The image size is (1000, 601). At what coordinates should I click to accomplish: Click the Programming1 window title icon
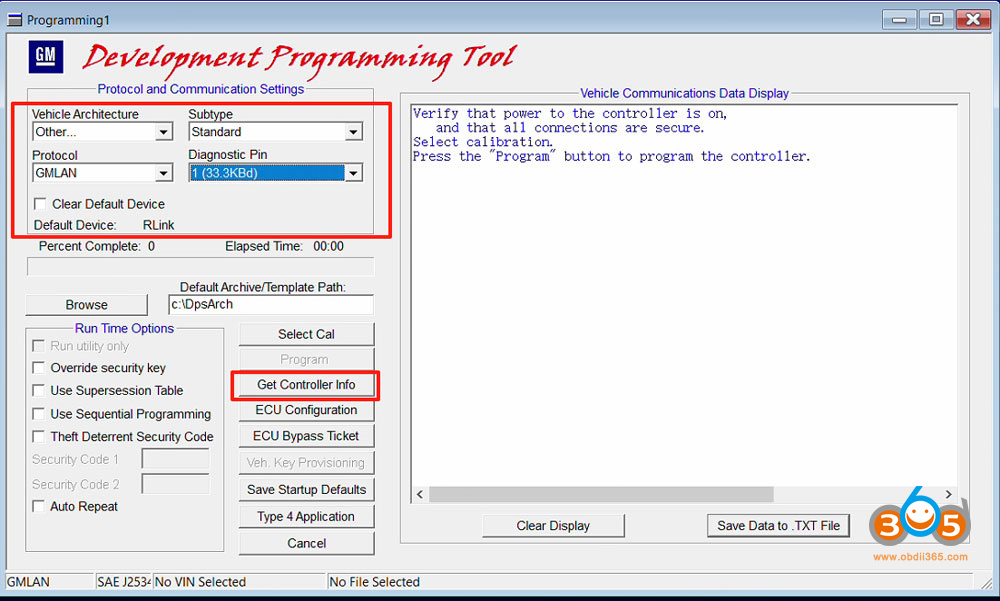pos(14,20)
